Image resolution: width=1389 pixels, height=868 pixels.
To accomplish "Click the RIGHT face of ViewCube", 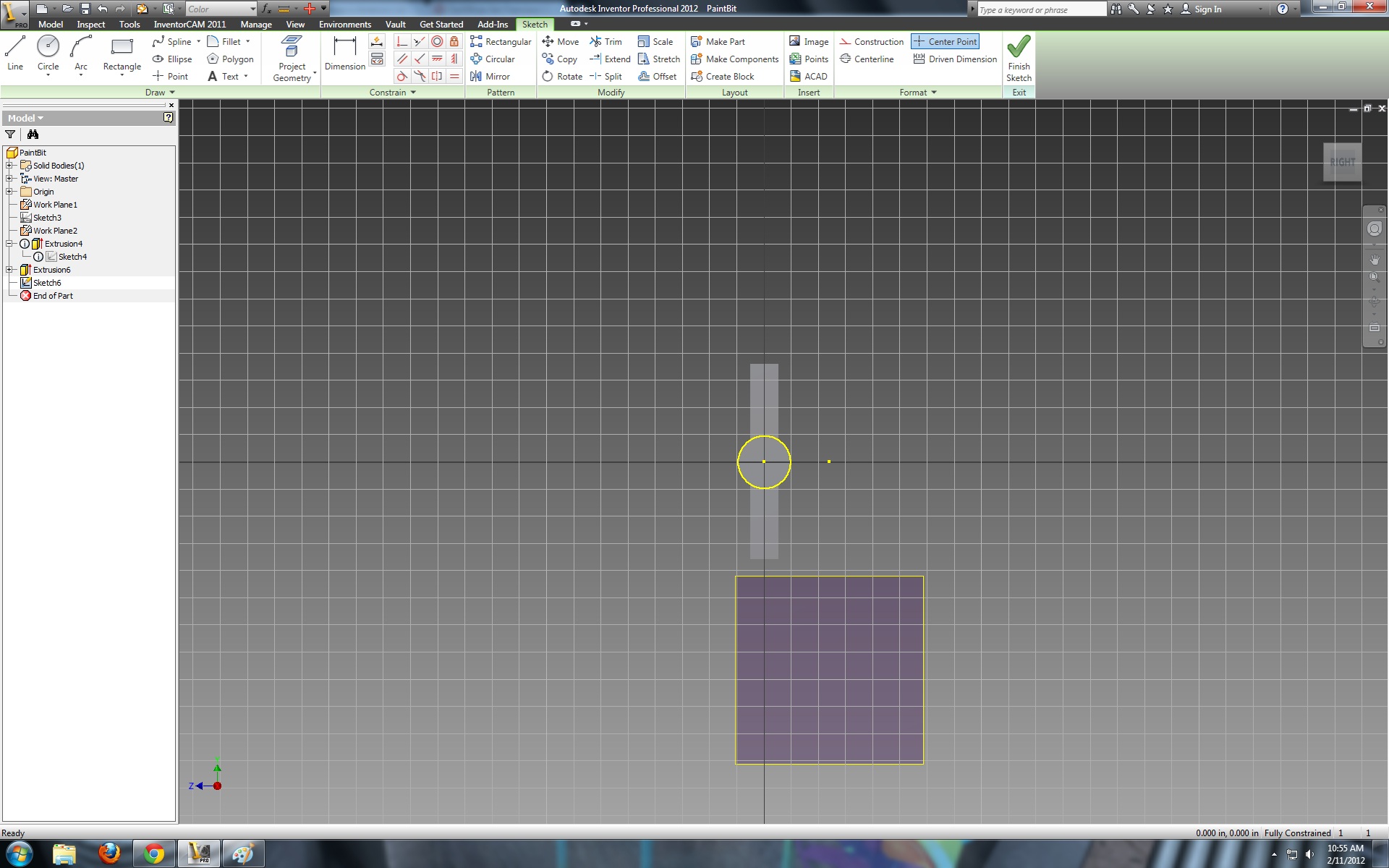I will coord(1342,162).
